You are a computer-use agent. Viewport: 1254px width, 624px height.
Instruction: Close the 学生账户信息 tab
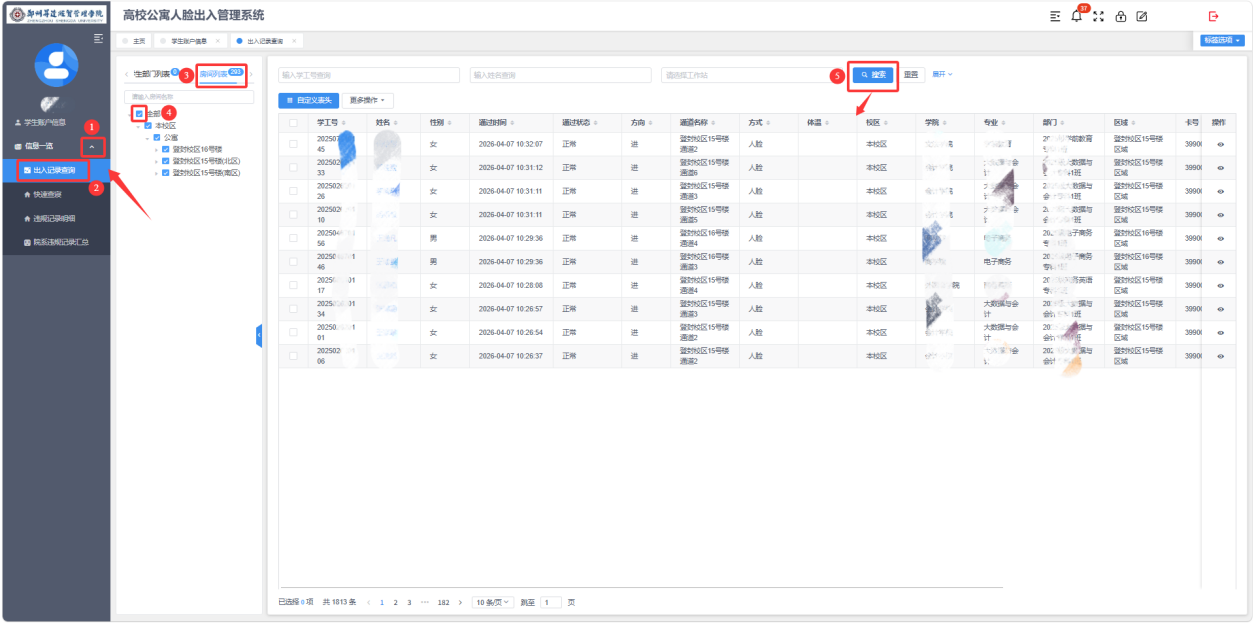218,41
